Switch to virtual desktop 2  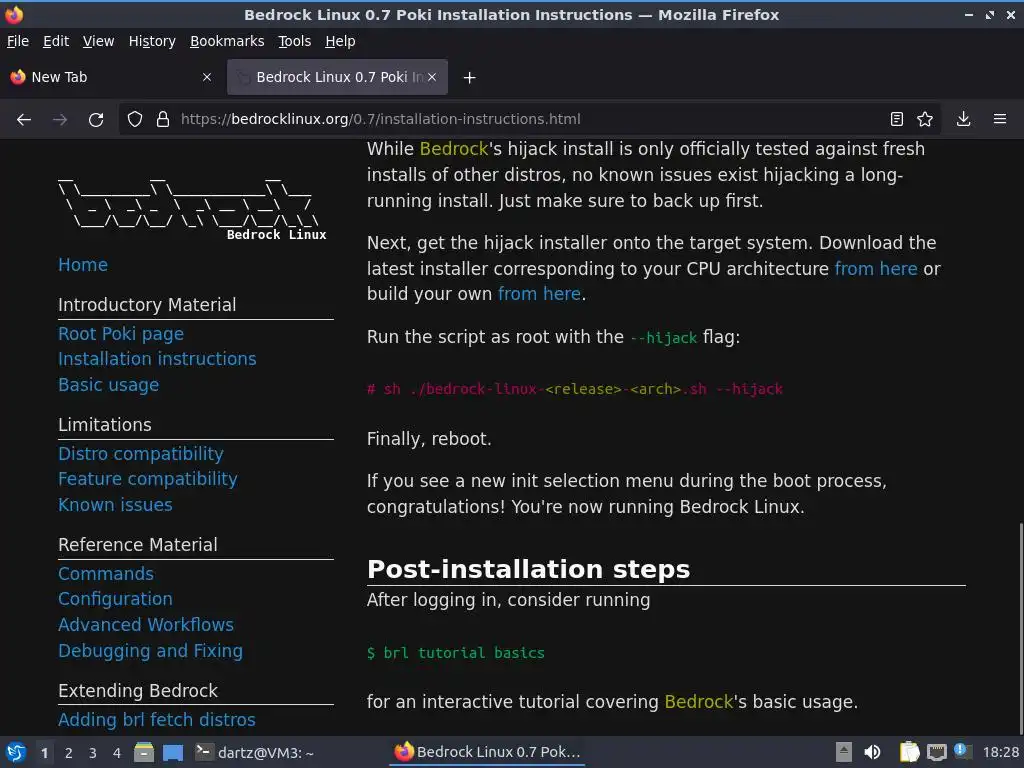pos(69,753)
